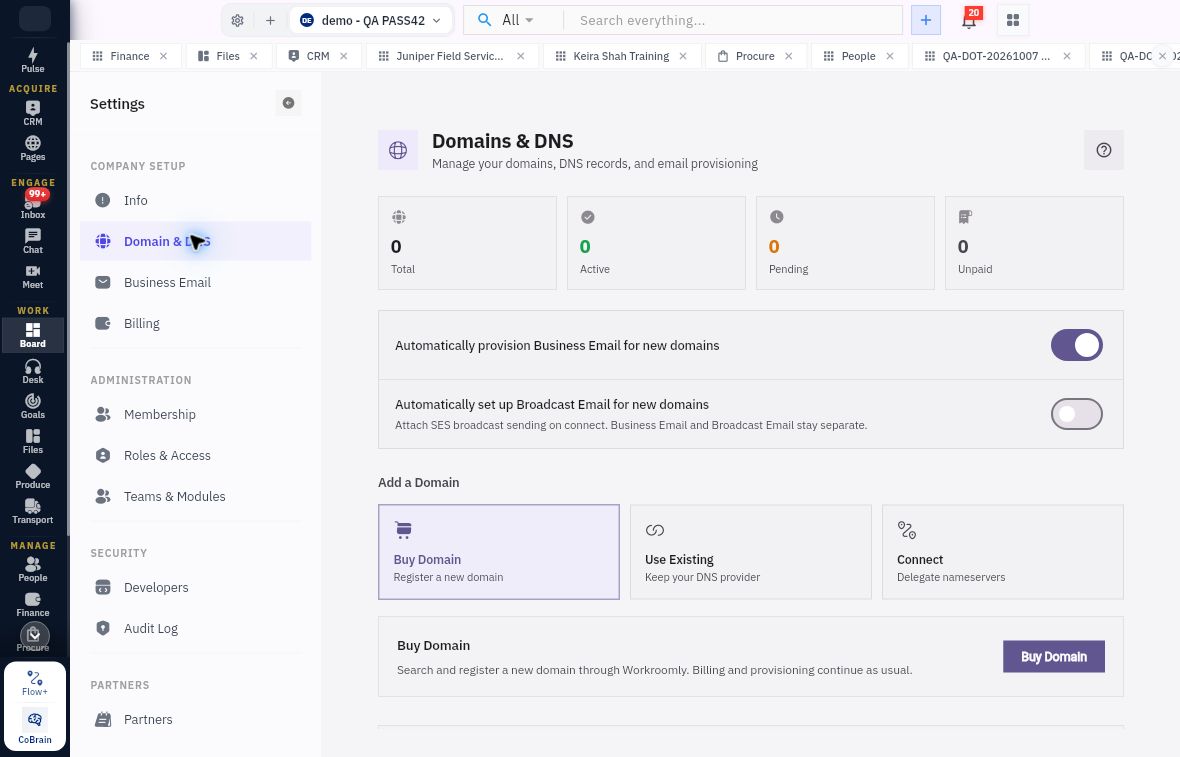Open the Inbox with 99+ badge
1180x757 pixels.
(x=32, y=205)
